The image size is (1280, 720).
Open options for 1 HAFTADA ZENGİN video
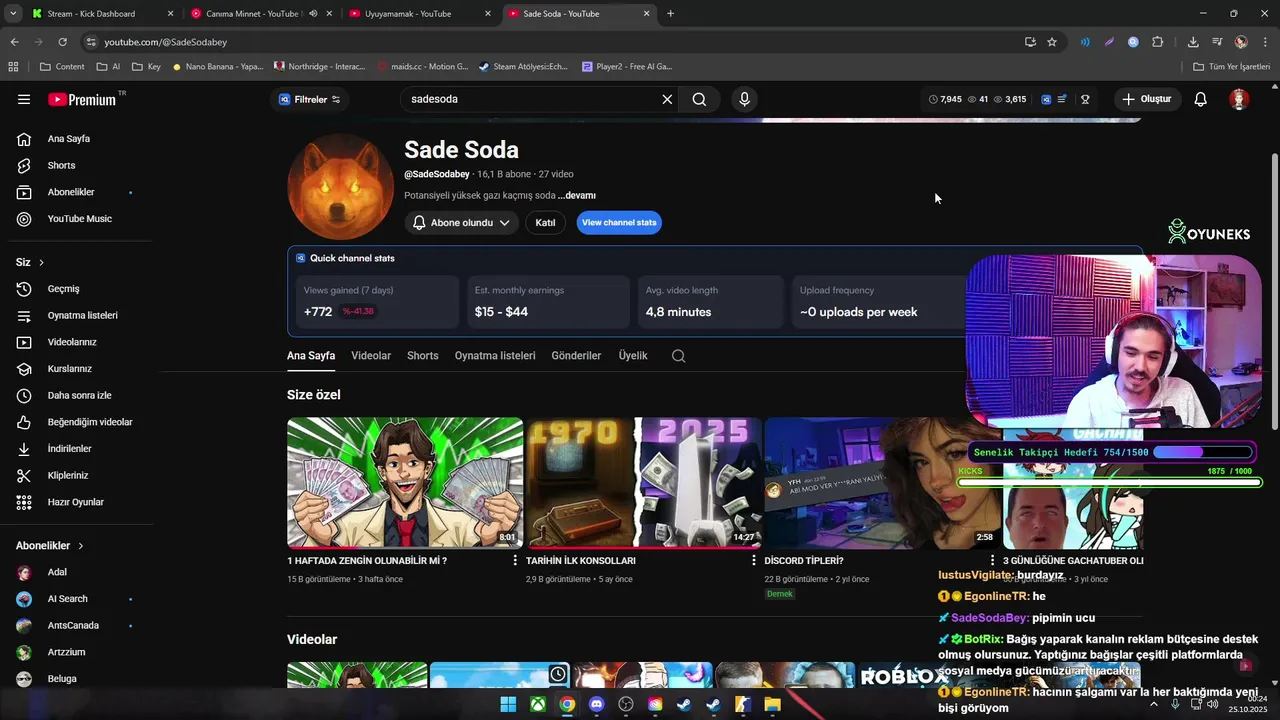515,561
